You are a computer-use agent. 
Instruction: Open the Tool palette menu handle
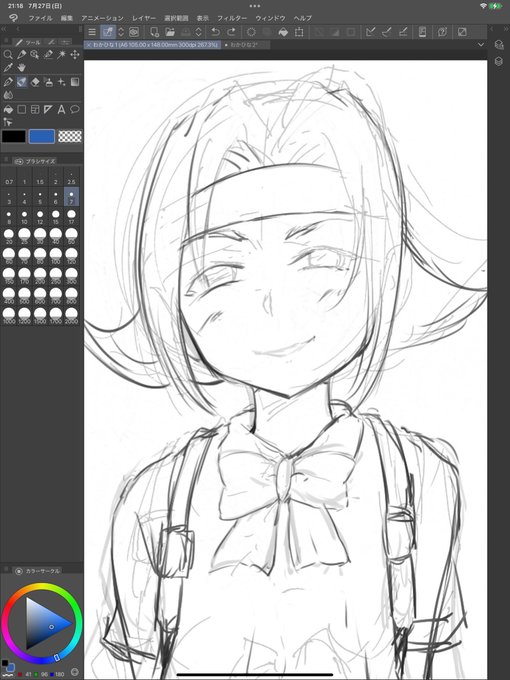point(6,42)
